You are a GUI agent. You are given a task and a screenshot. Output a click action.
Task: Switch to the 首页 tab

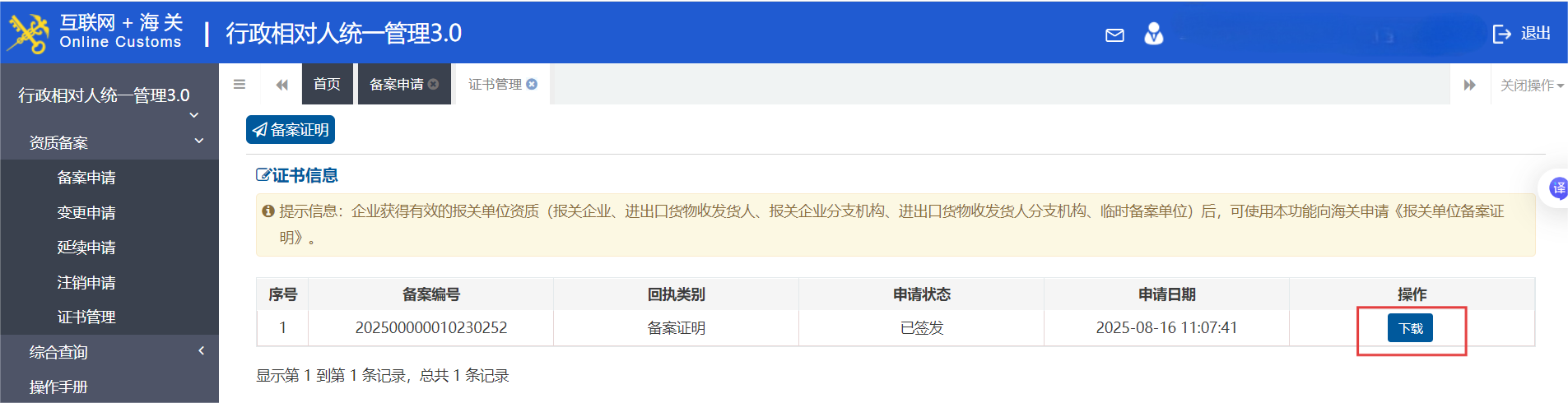327,84
